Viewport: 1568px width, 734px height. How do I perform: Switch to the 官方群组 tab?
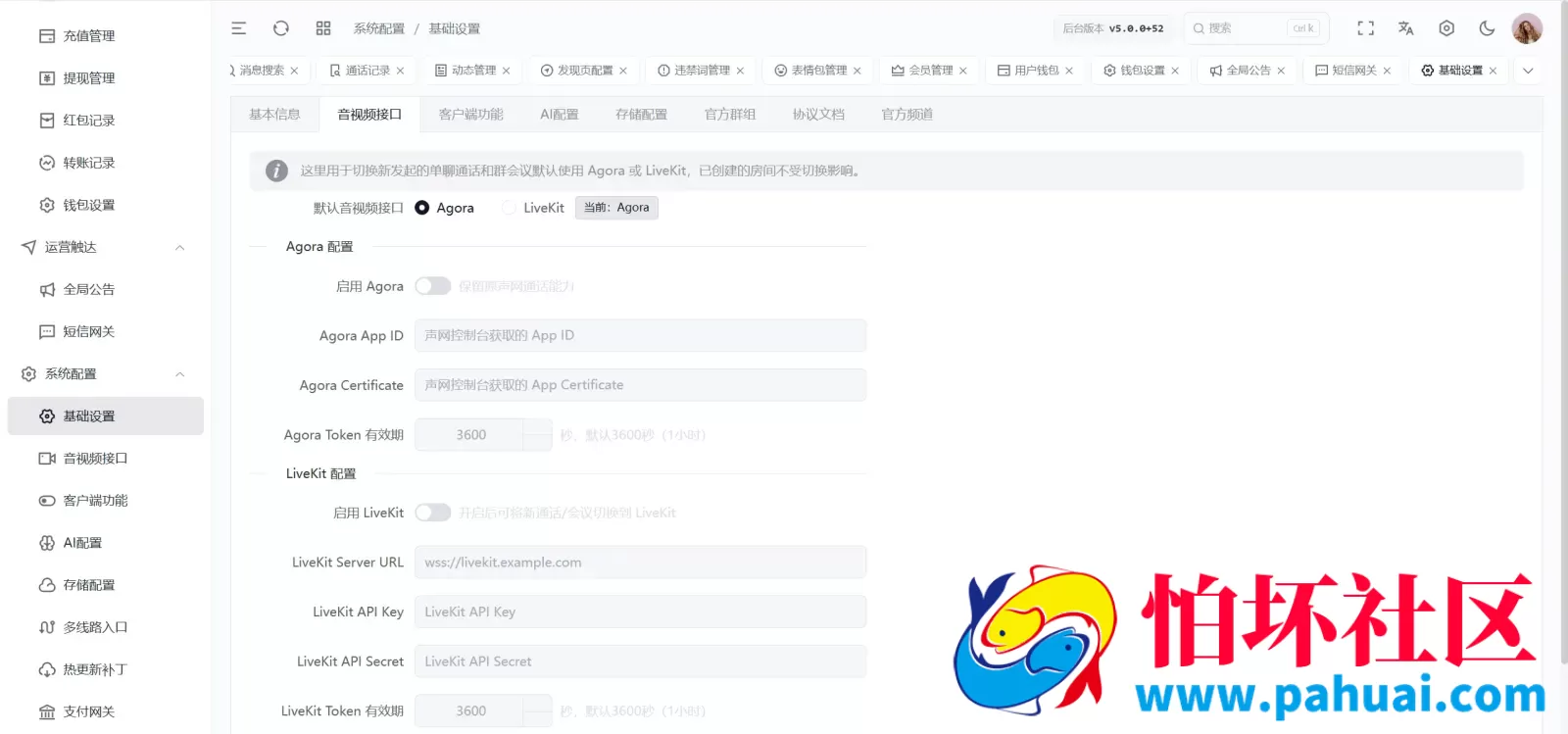pyautogui.click(x=730, y=115)
